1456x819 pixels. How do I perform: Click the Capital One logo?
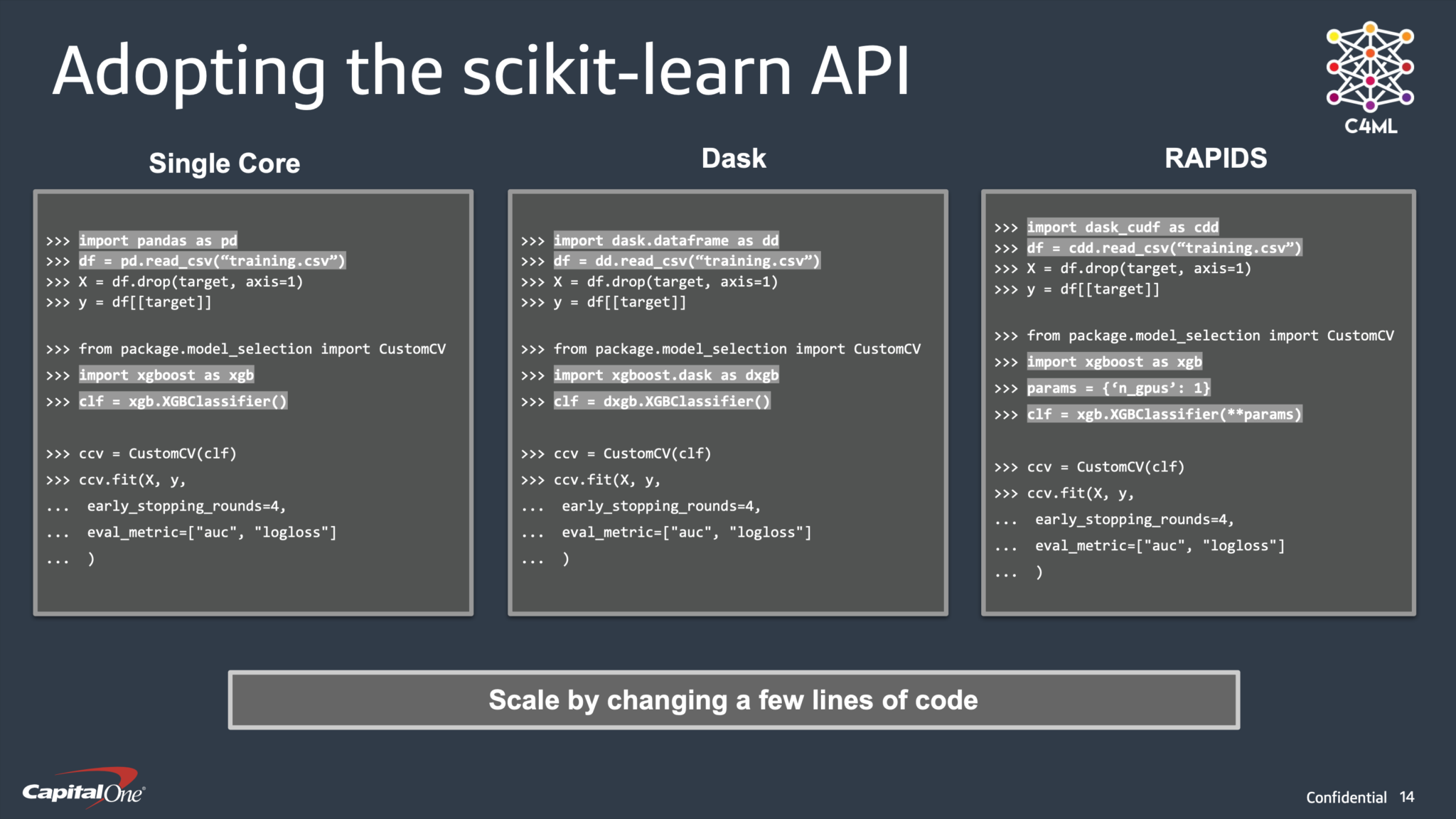click(84, 789)
